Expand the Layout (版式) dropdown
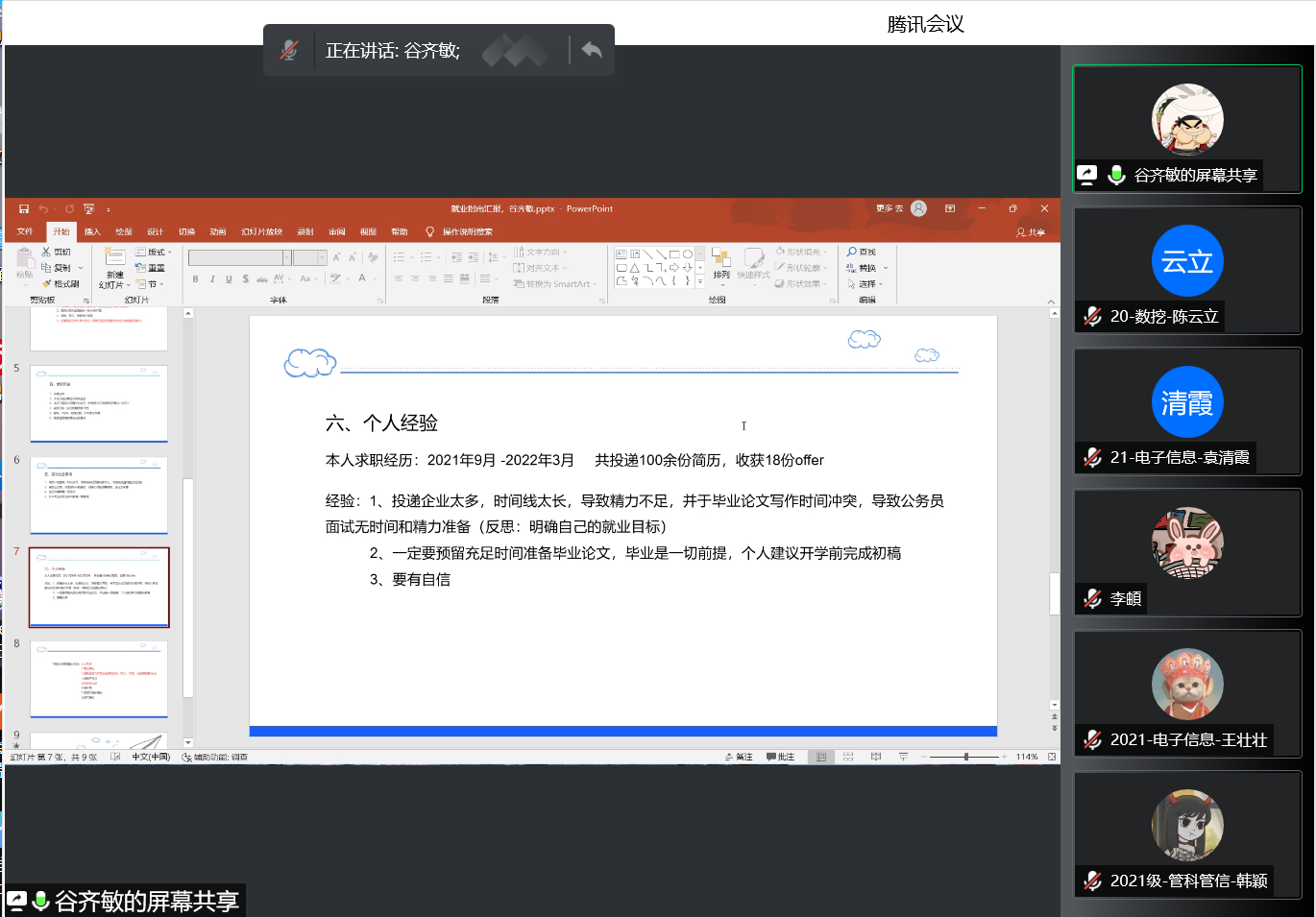The image size is (1316, 917). tap(154, 252)
